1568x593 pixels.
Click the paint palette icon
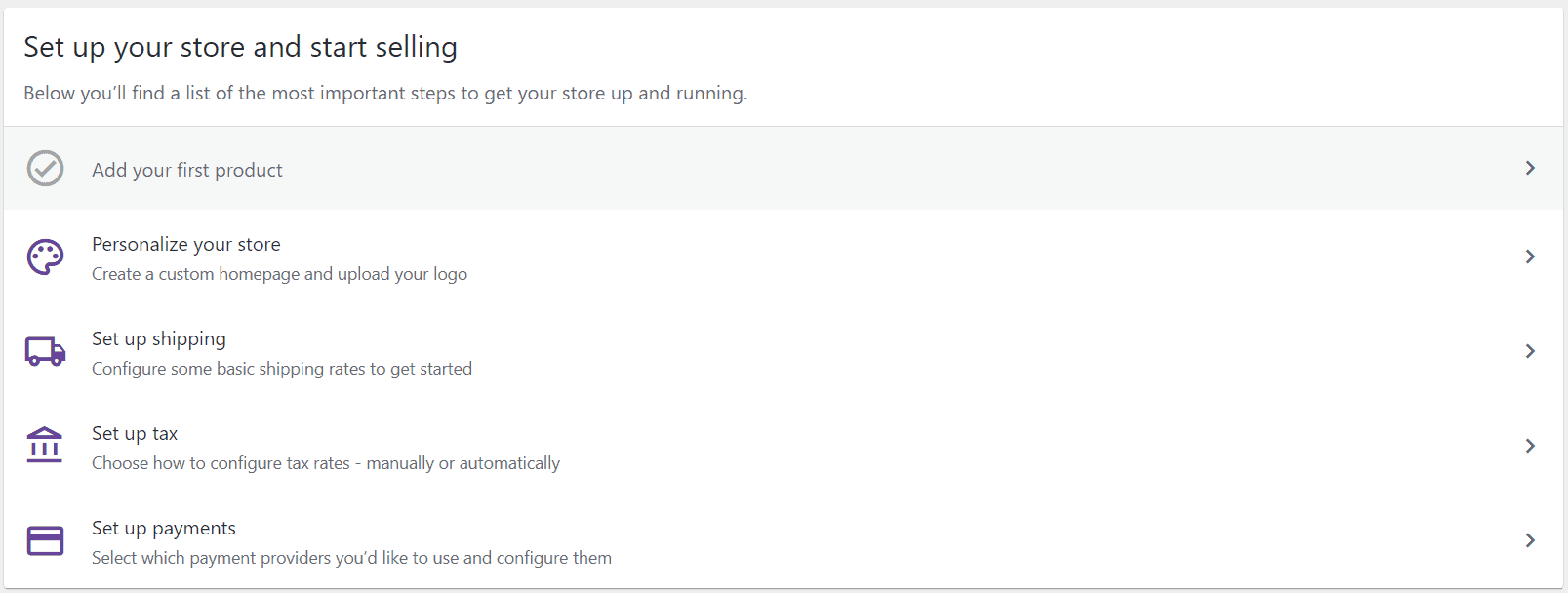click(x=45, y=257)
